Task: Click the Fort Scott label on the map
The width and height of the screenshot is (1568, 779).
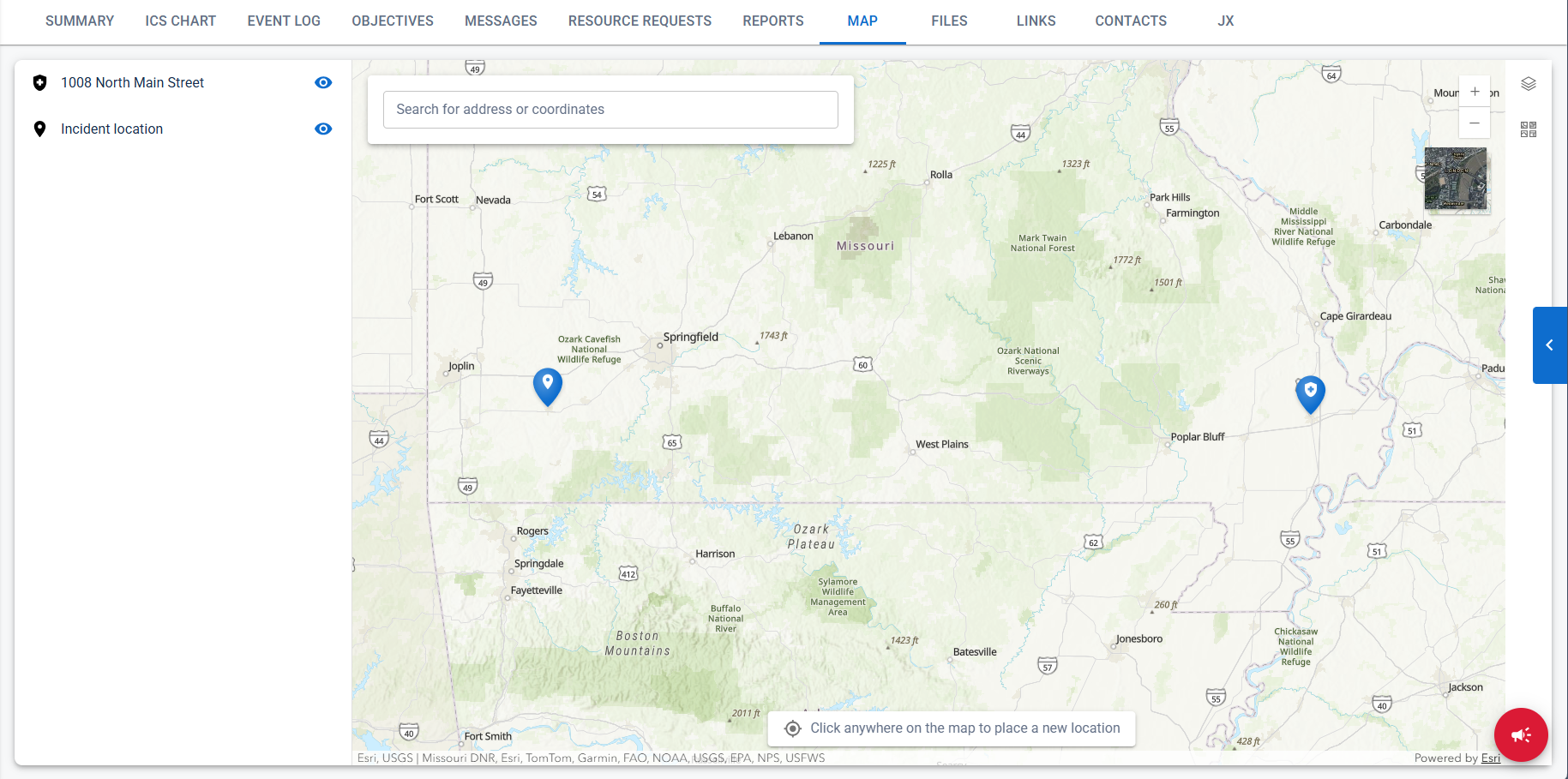Action: click(436, 200)
